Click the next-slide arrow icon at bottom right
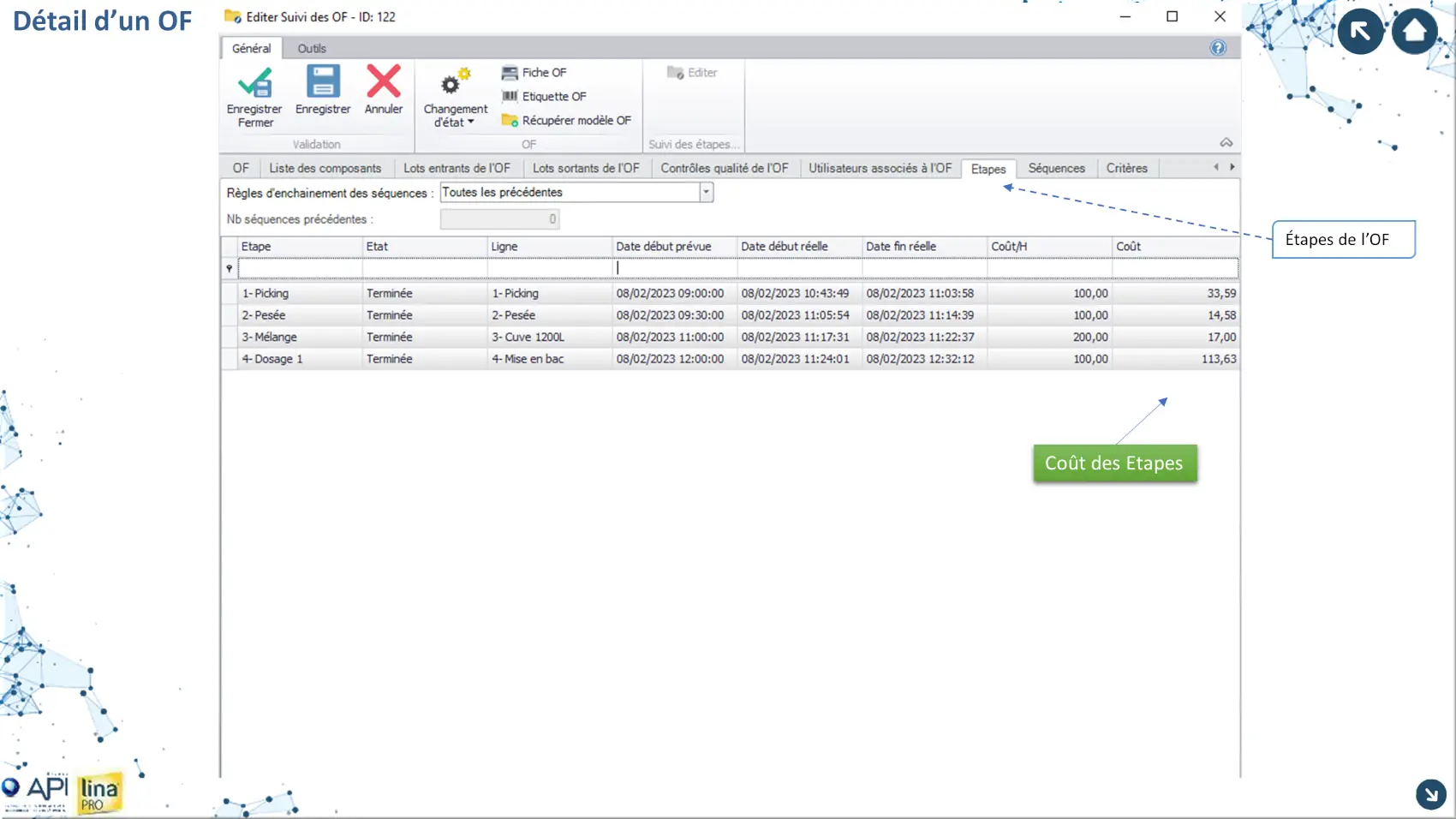 [x=1430, y=794]
